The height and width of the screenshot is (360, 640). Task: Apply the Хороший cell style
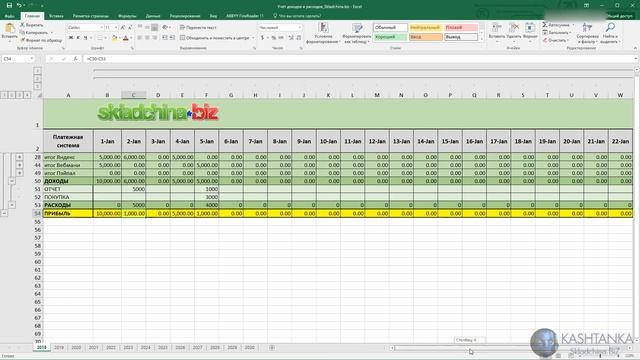click(390, 37)
